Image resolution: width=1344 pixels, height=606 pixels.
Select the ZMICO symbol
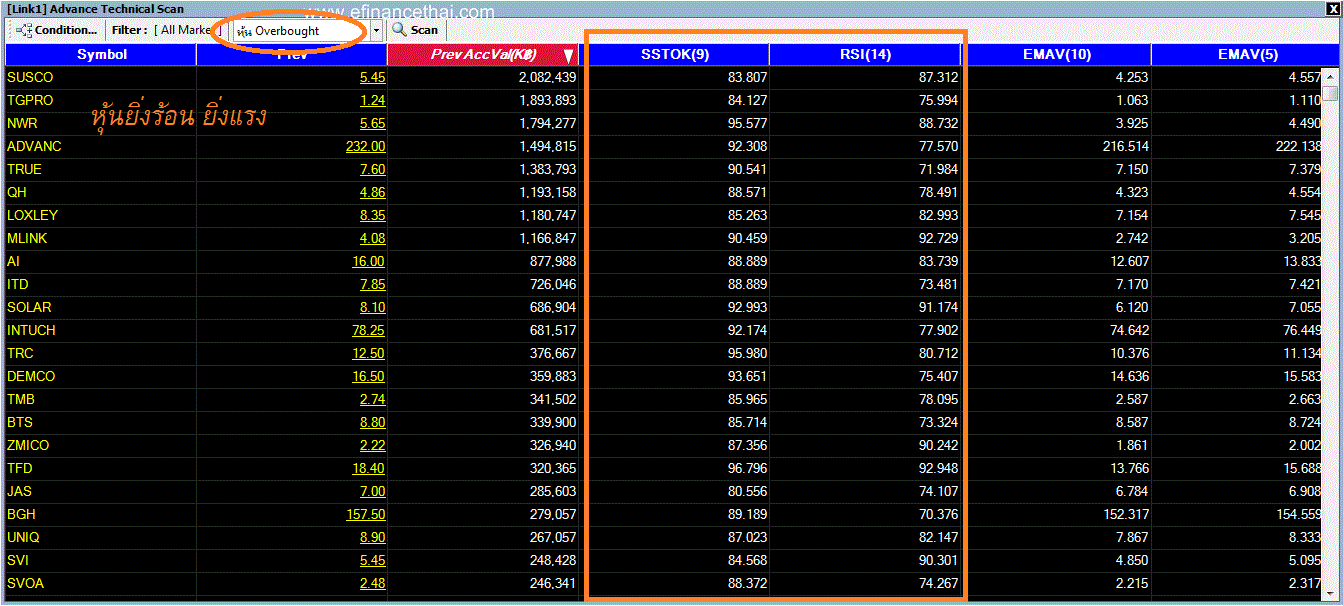pyautogui.click(x=28, y=445)
